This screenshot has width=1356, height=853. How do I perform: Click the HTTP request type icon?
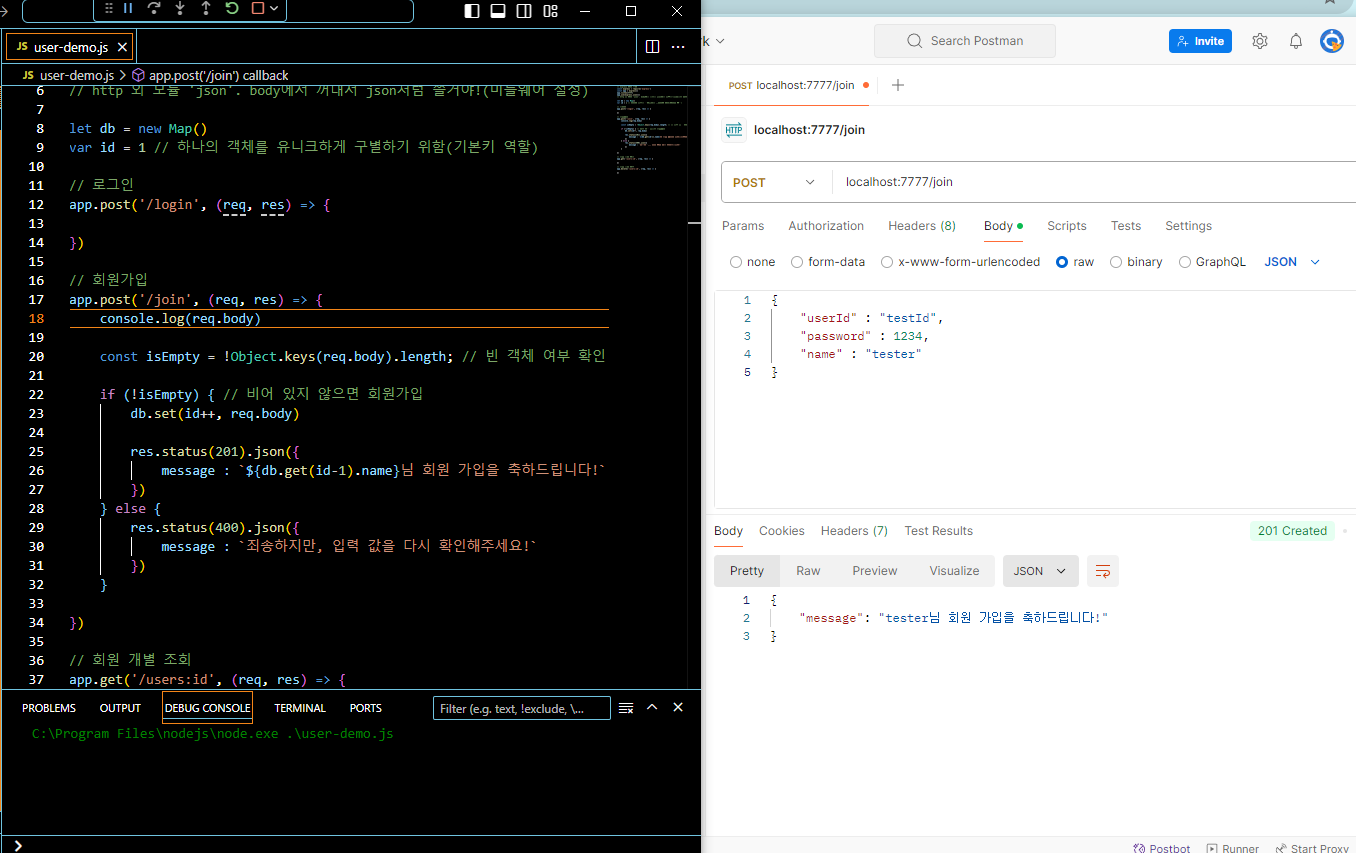(734, 130)
